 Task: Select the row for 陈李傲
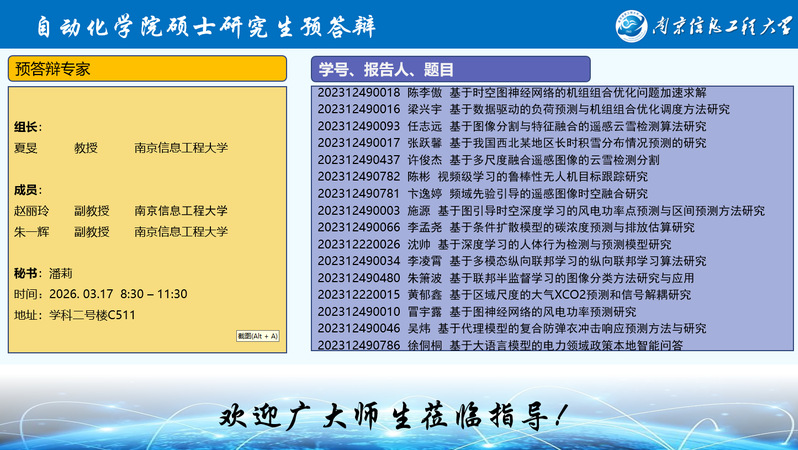512,92
